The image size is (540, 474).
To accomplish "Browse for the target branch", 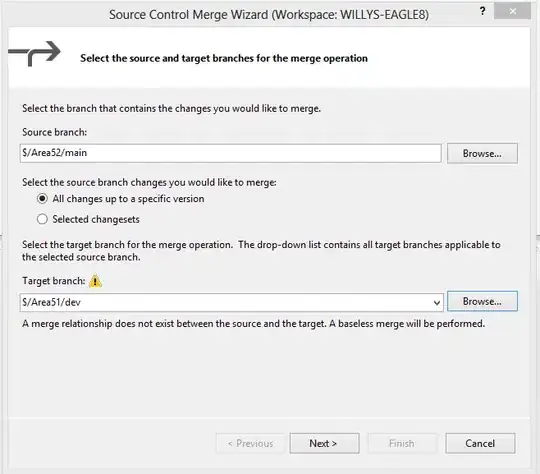I will click(x=482, y=301).
